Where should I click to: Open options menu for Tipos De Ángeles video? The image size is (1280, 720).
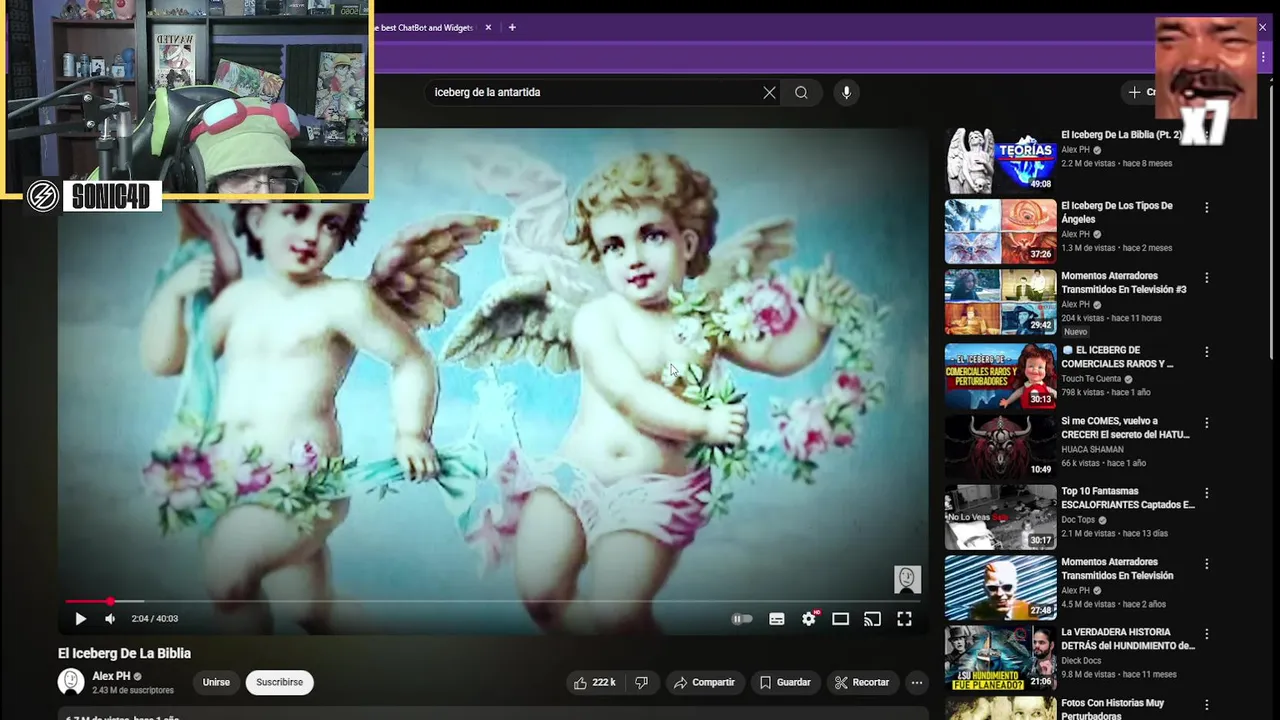tap(1206, 208)
